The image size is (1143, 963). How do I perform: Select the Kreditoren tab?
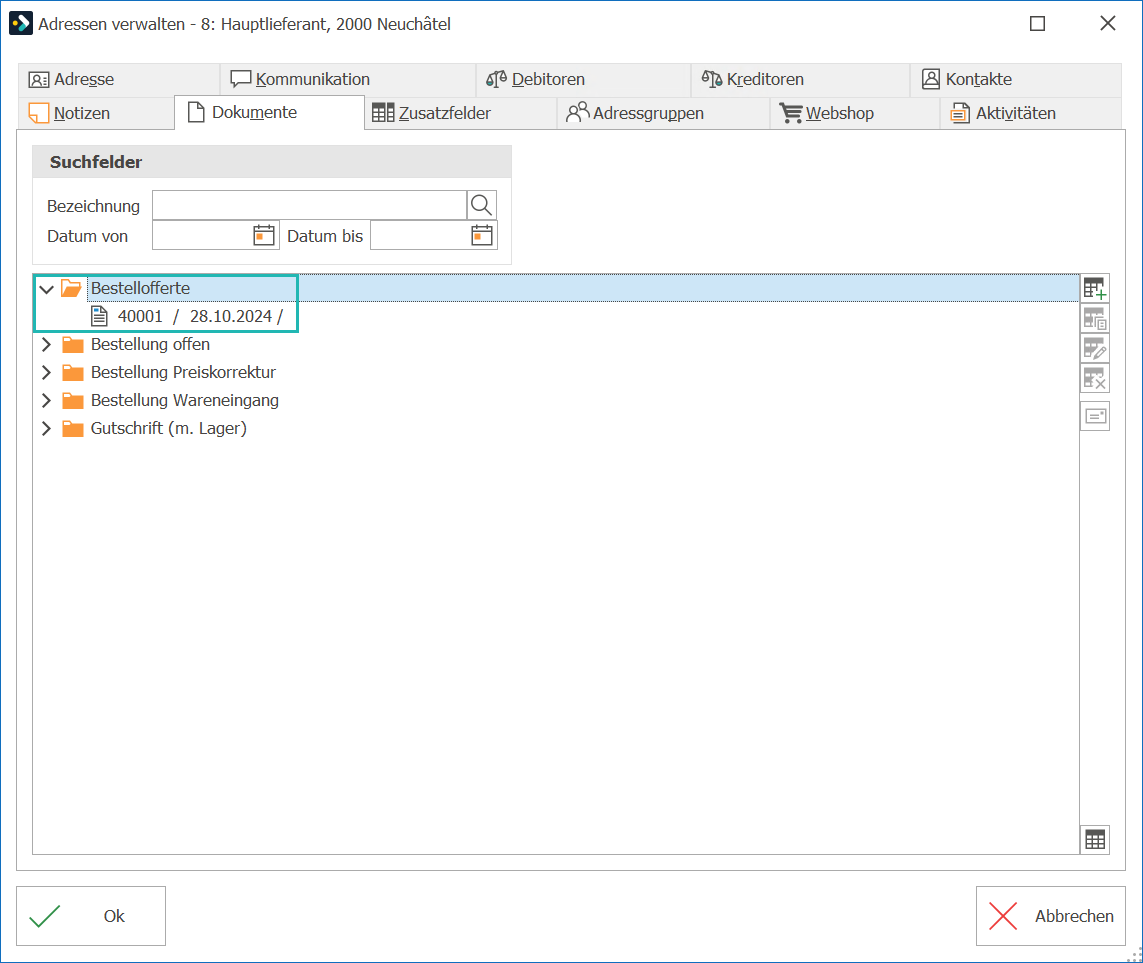(x=800, y=79)
